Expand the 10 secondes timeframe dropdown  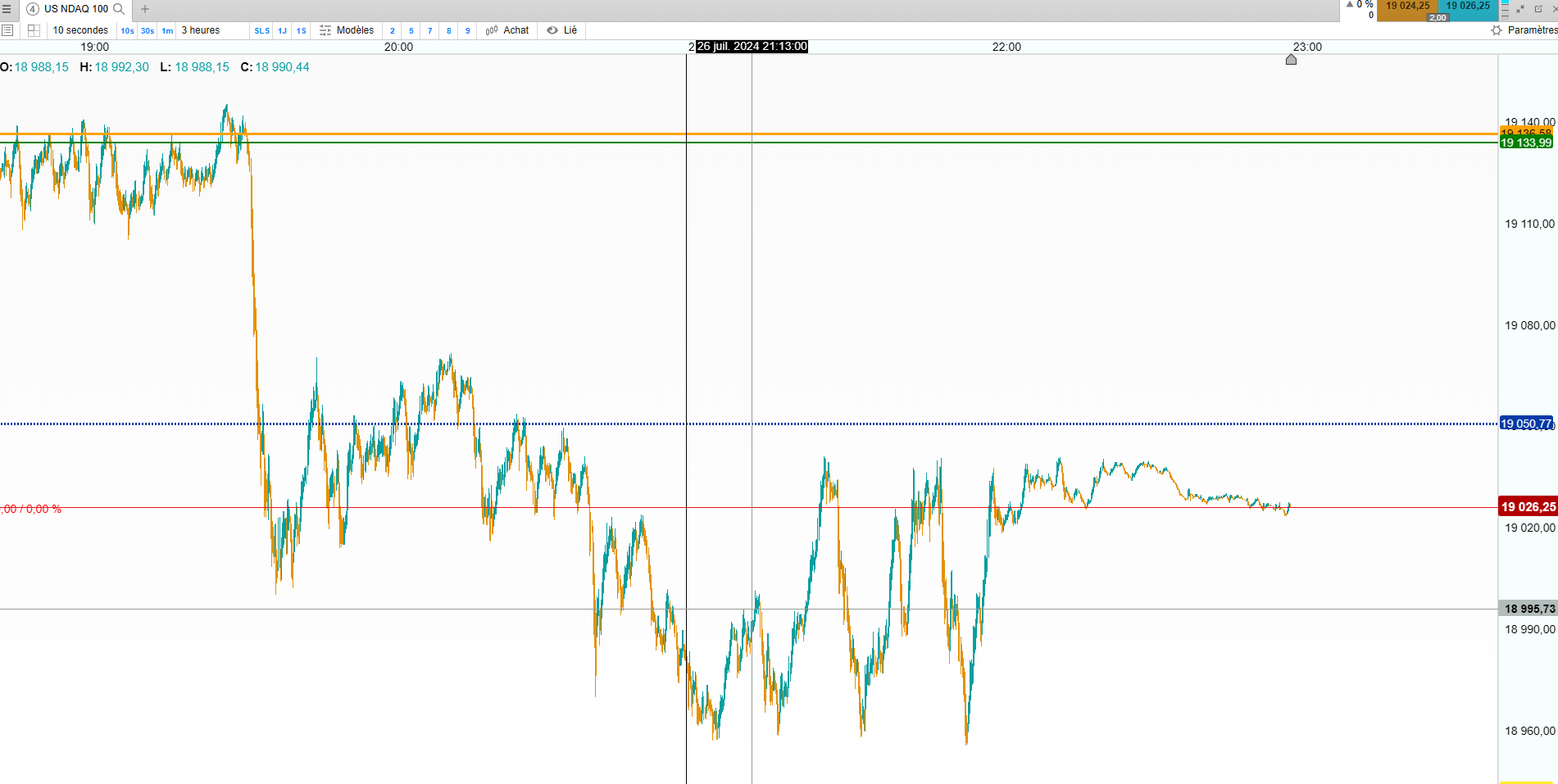(x=80, y=30)
